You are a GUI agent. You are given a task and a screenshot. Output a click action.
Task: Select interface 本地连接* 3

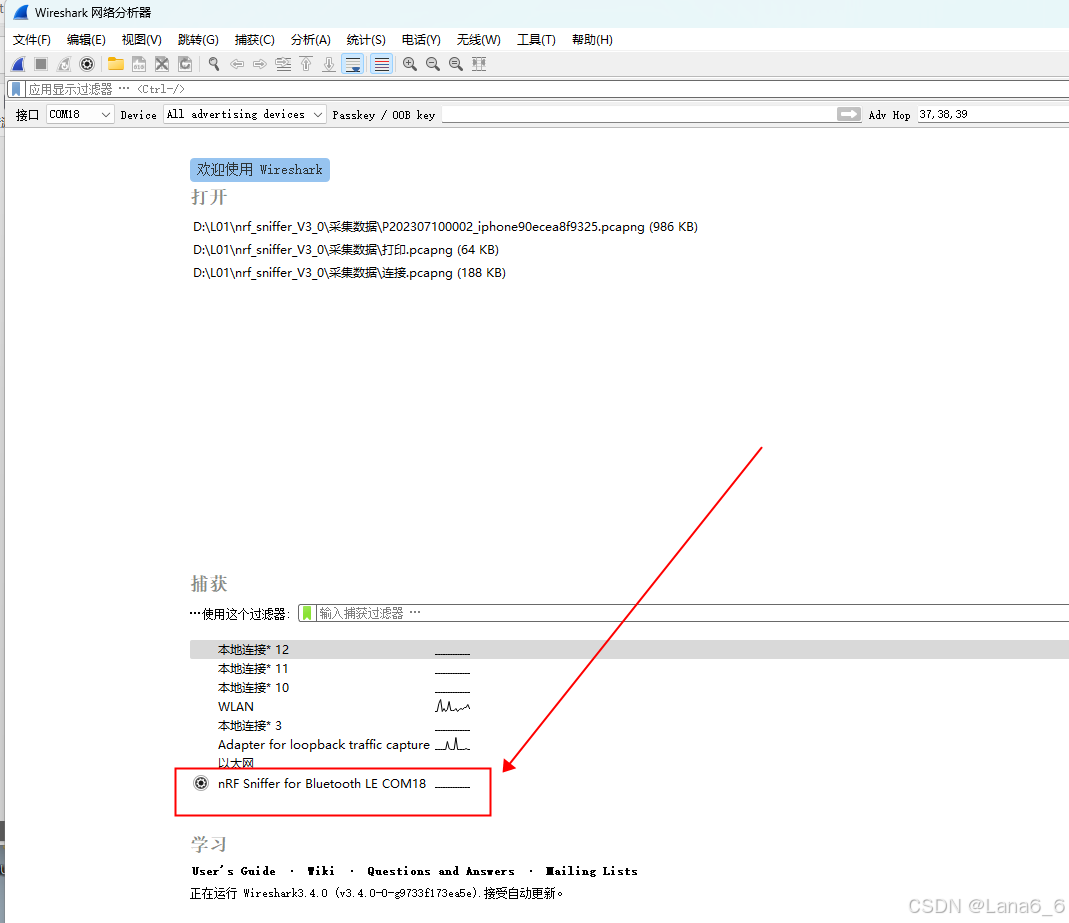pos(629,726)
